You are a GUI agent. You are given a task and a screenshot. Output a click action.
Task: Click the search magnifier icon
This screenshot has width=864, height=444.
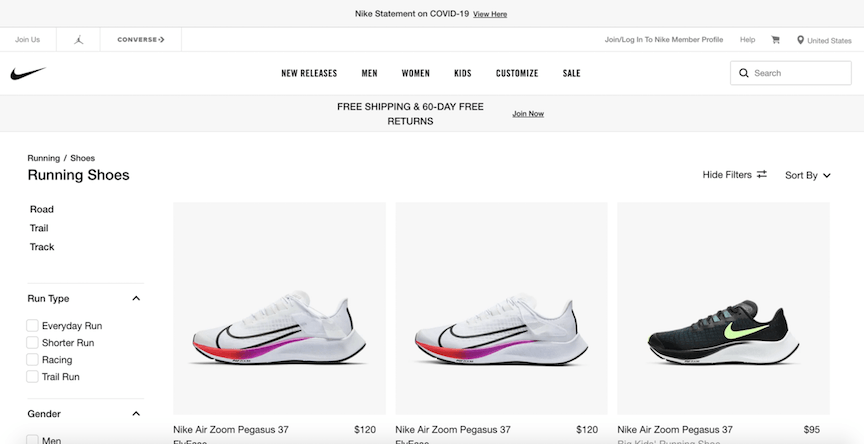(743, 73)
